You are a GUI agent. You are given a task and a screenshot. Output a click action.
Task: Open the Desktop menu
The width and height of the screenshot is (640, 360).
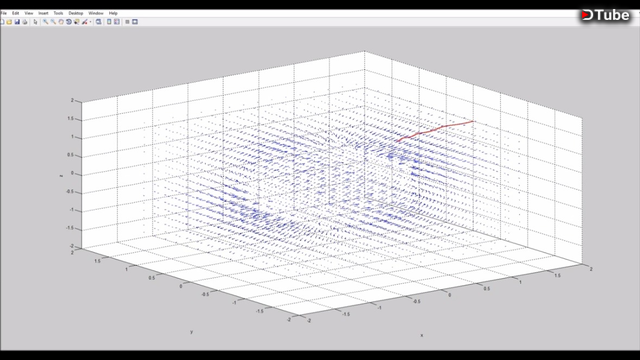point(76,13)
